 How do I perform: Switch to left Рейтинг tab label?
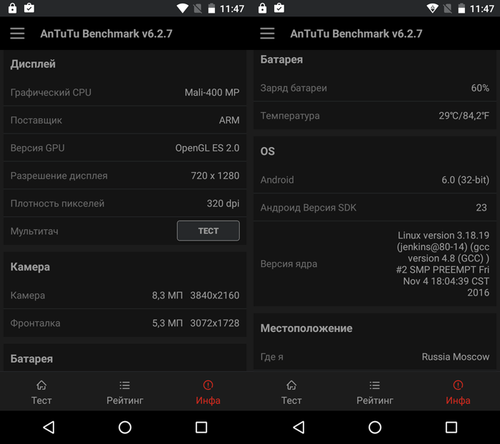(x=125, y=400)
